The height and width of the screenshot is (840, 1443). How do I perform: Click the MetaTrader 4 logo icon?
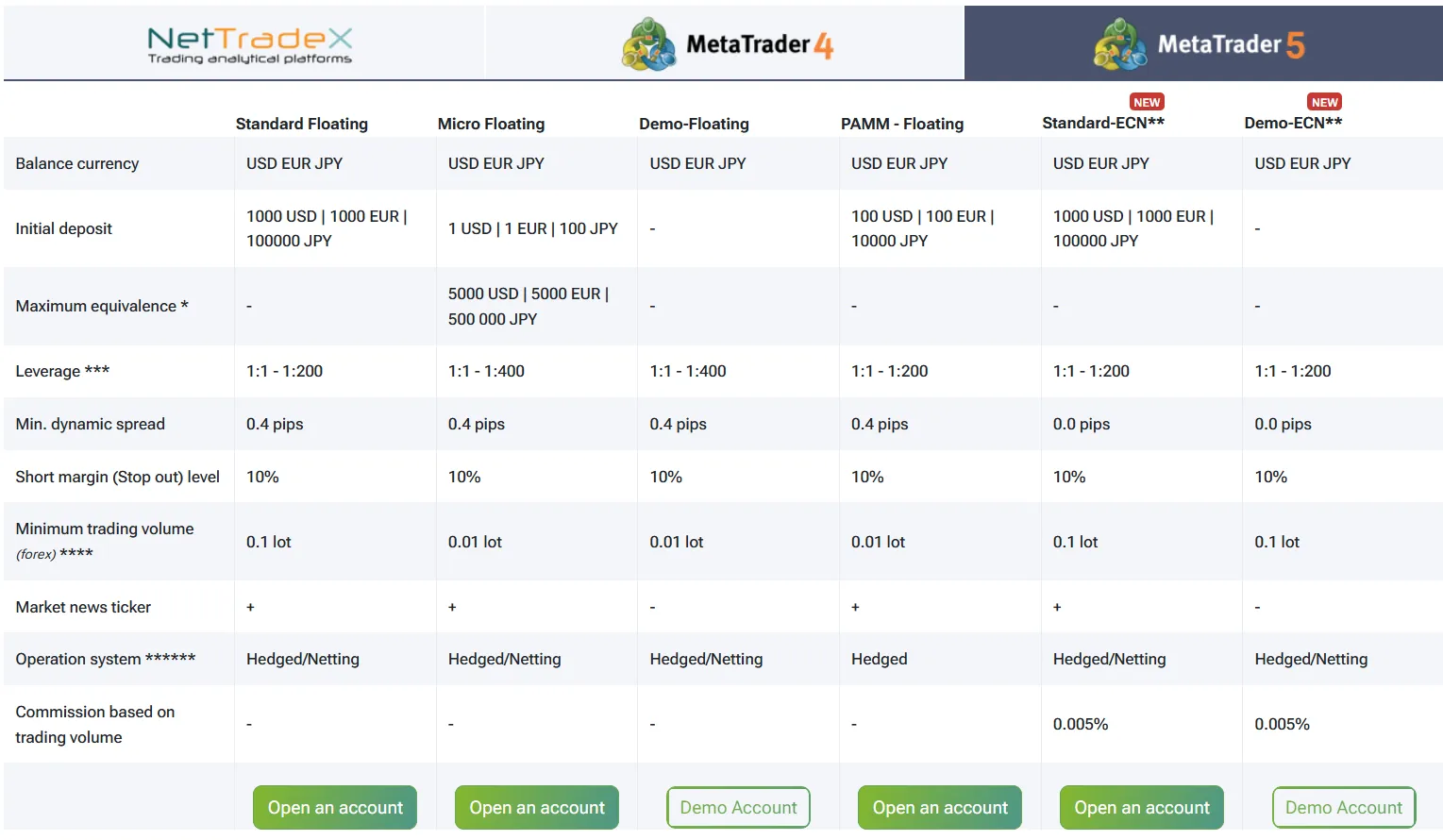click(x=648, y=44)
